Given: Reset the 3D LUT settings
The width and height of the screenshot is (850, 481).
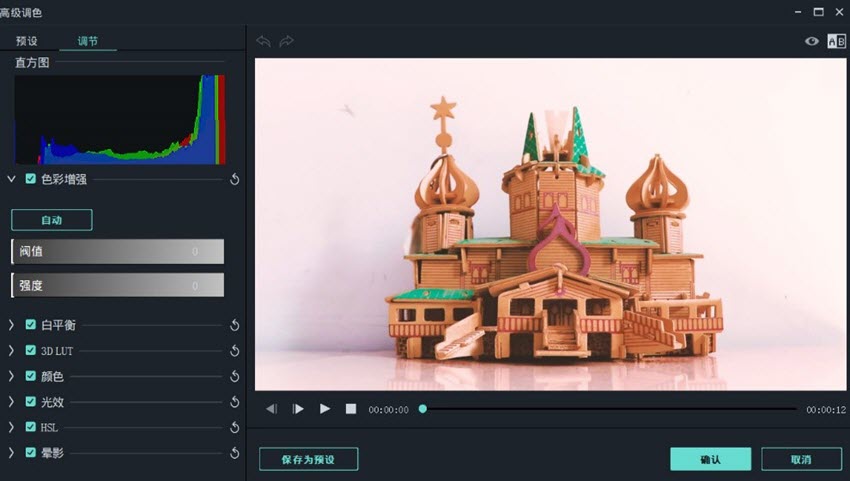Looking at the screenshot, I should (x=235, y=351).
